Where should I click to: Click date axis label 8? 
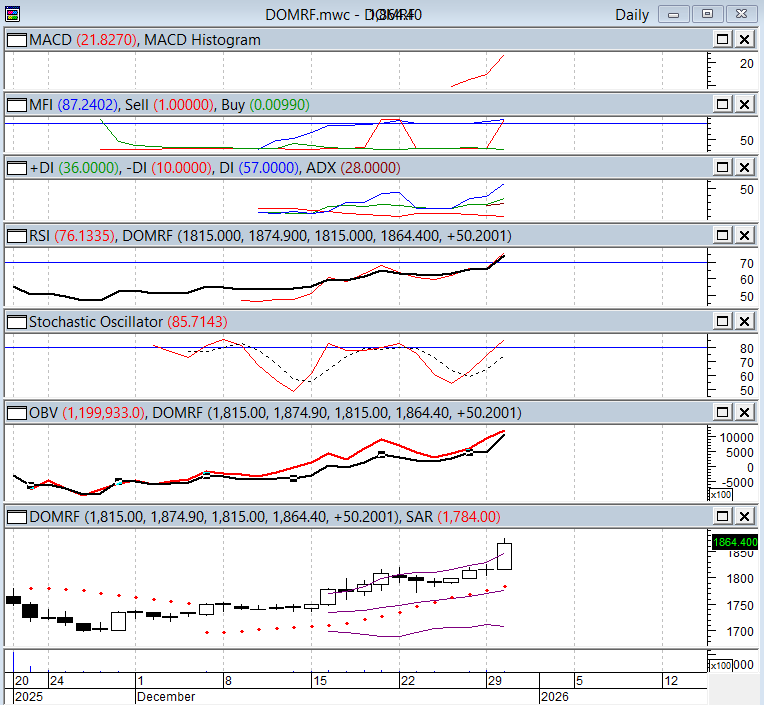[228, 681]
